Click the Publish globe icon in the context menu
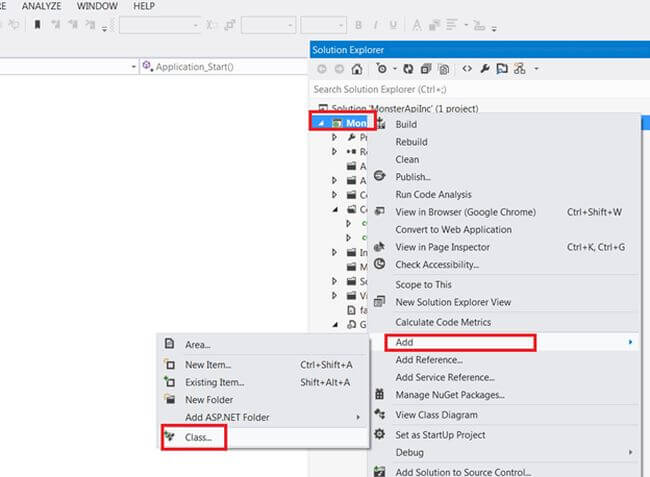 (x=380, y=176)
